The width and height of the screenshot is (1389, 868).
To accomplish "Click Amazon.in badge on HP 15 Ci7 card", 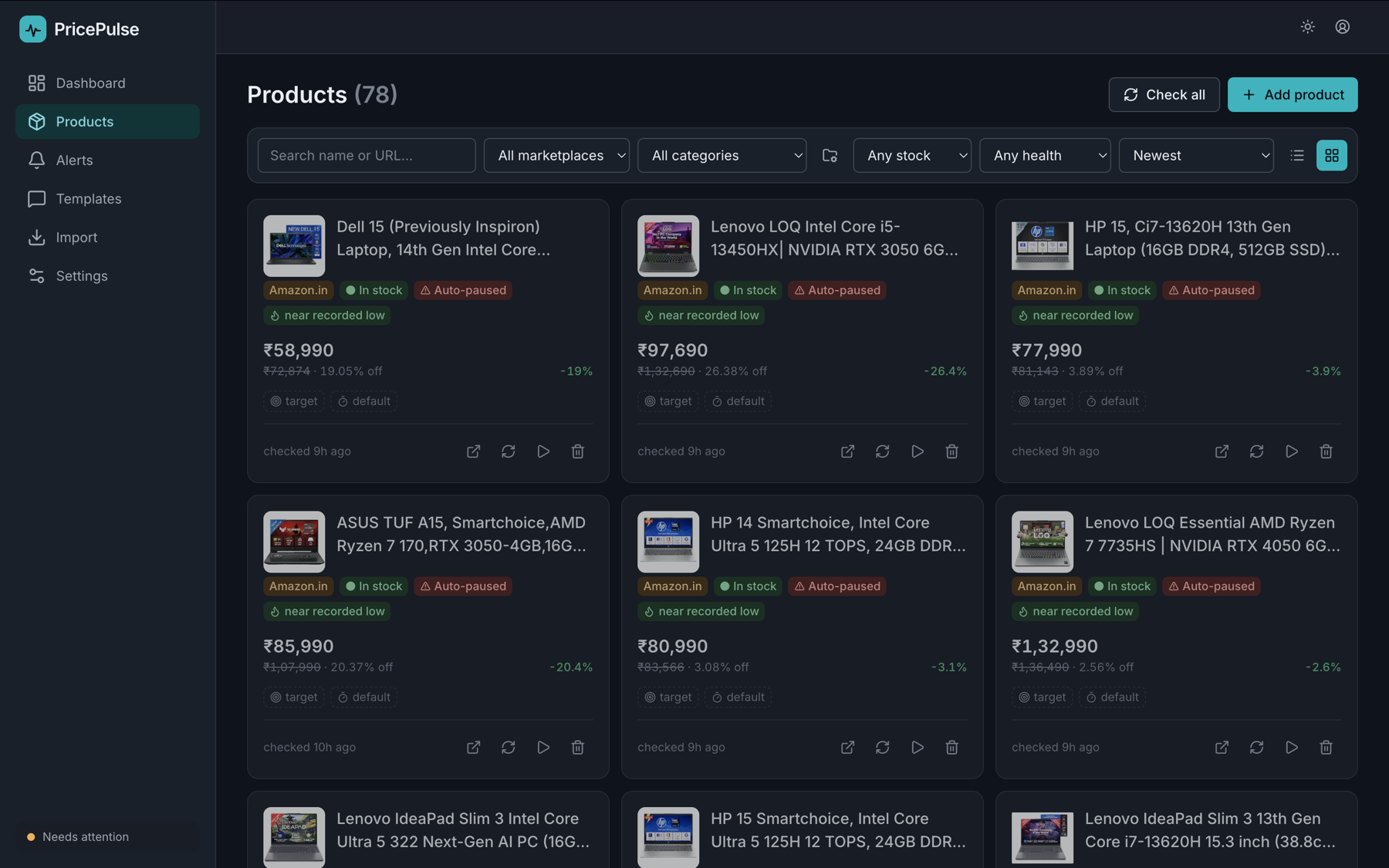I will [1046, 290].
